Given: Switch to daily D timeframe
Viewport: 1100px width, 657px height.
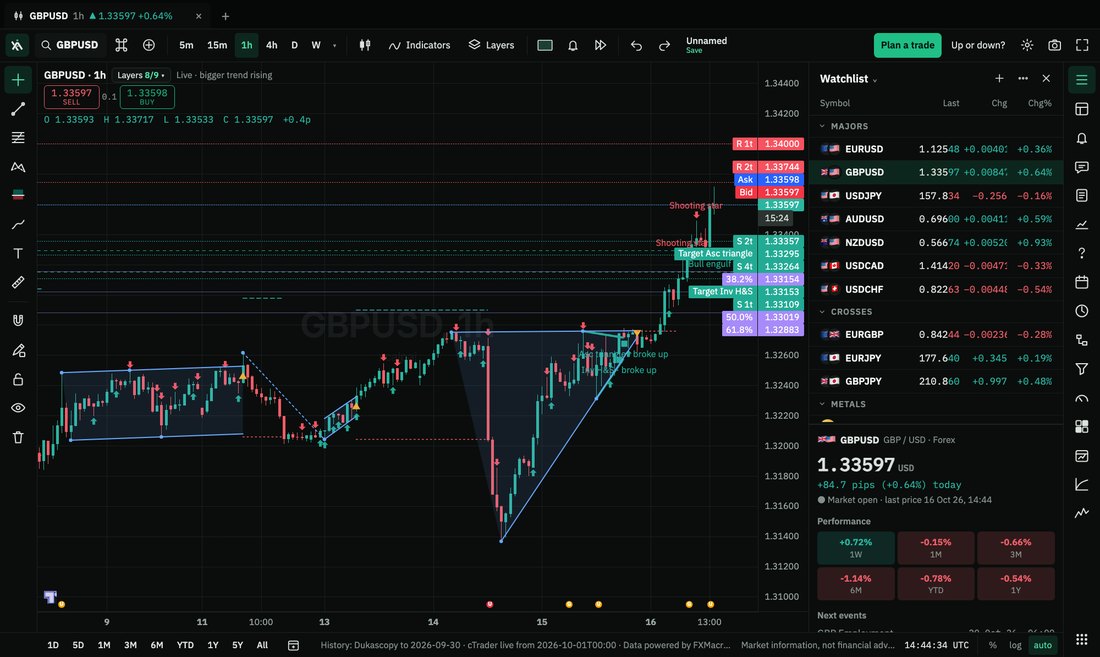Looking at the screenshot, I should (295, 45).
